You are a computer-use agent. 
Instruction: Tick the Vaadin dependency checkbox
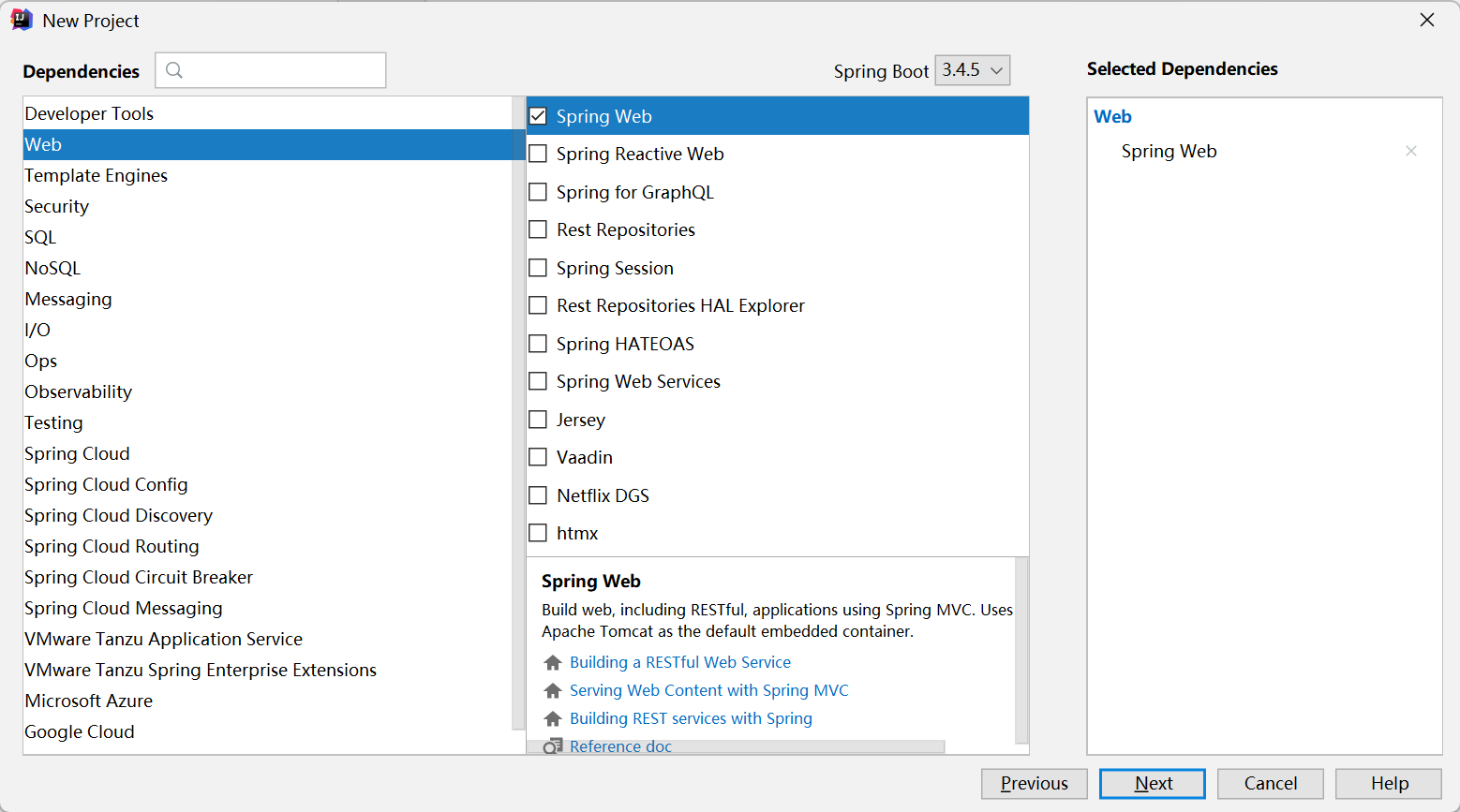(x=538, y=457)
